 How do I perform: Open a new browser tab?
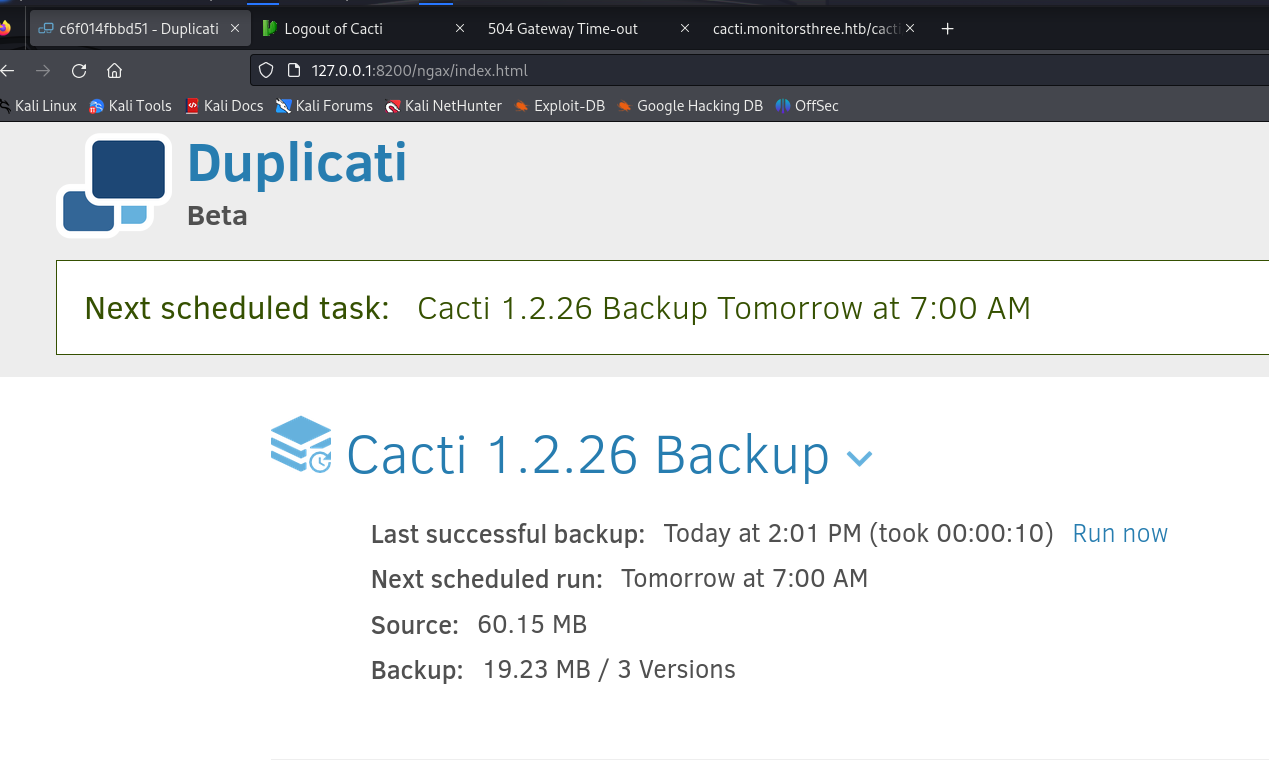point(948,29)
